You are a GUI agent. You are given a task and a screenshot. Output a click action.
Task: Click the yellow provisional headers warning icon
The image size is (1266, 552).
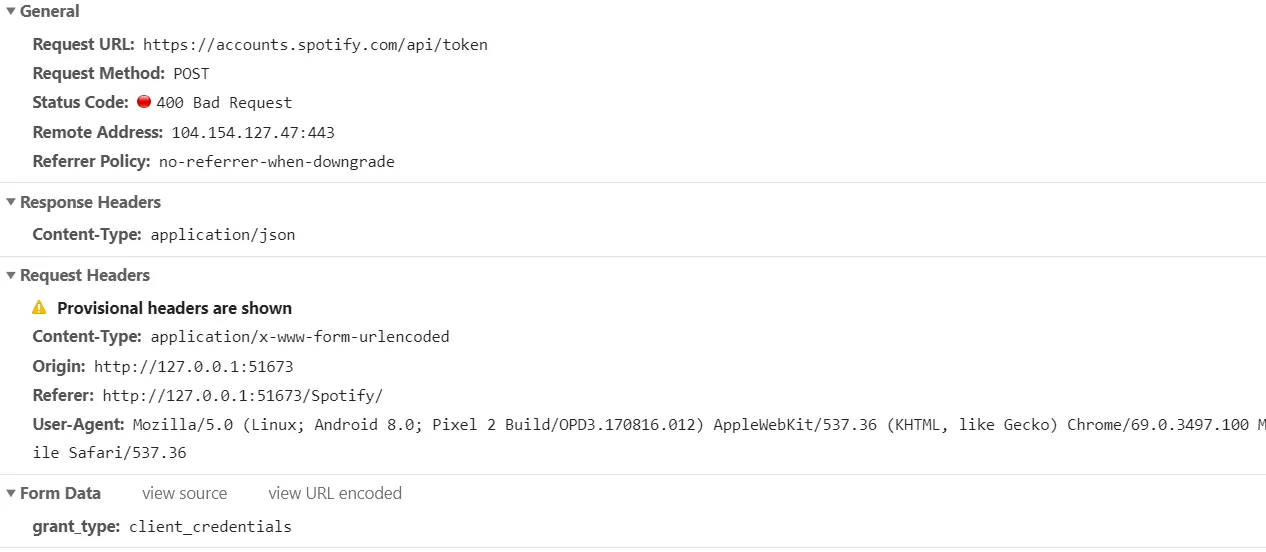click(40, 308)
